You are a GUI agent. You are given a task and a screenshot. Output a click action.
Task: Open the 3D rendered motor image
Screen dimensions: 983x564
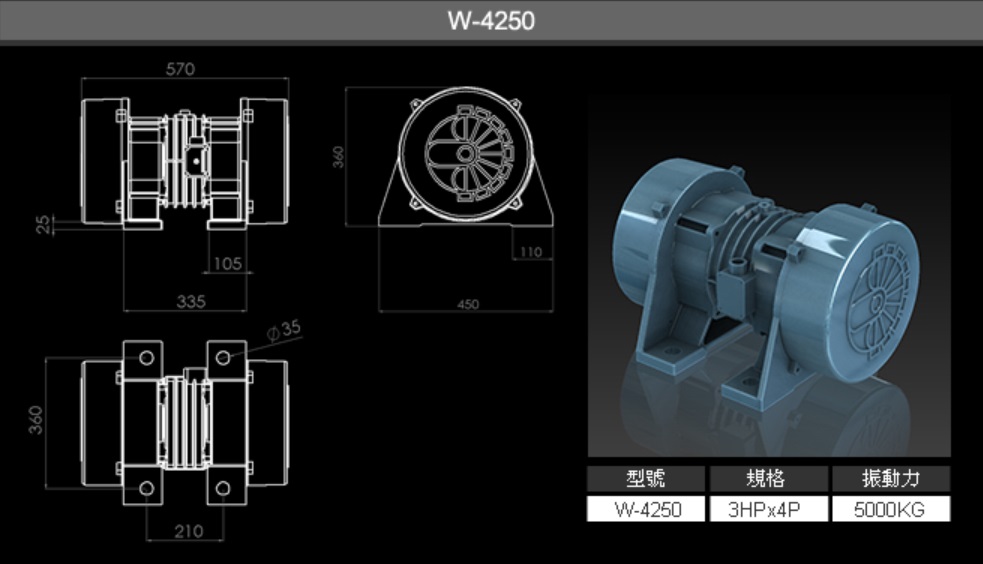click(x=769, y=276)
